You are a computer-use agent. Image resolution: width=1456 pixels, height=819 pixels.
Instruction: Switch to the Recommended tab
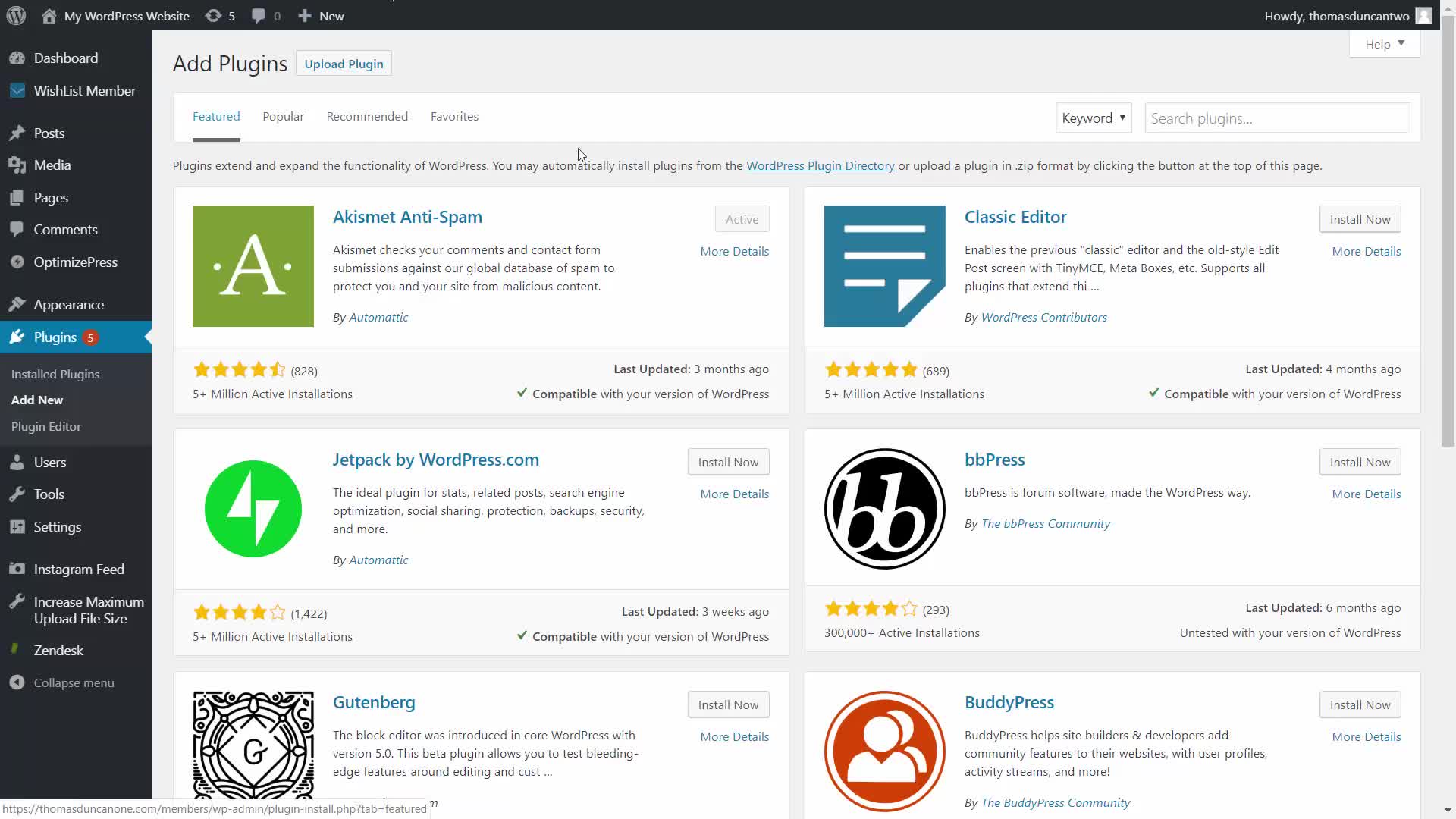click(x=367, y=117)
